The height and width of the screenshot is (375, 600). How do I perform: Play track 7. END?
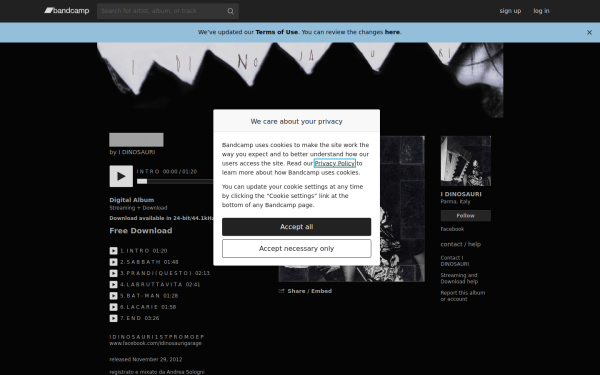[113, 318]
